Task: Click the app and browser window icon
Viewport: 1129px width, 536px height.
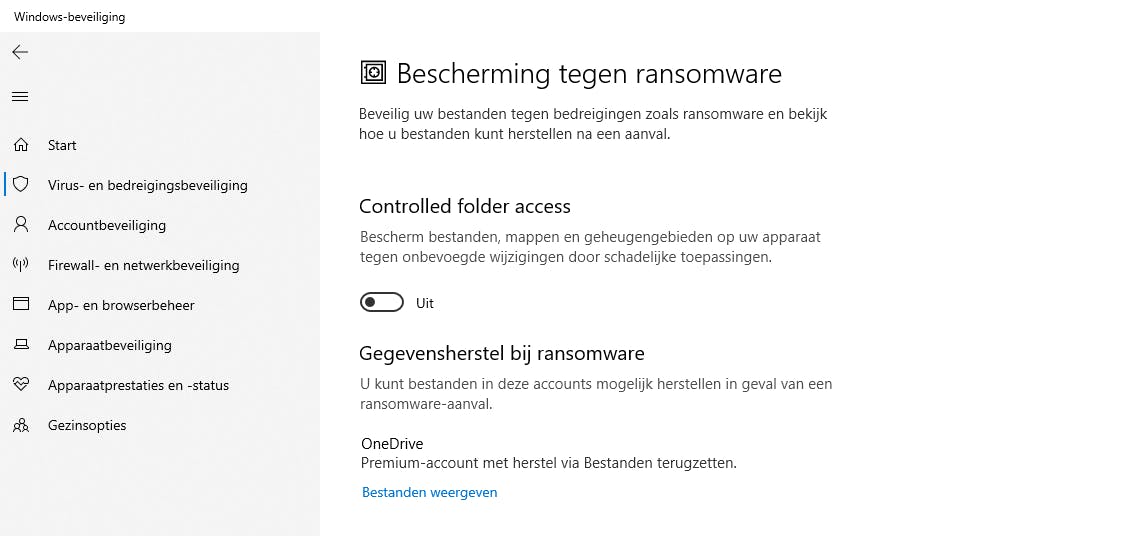Action: pyautogui.click(x=20, y=305)
